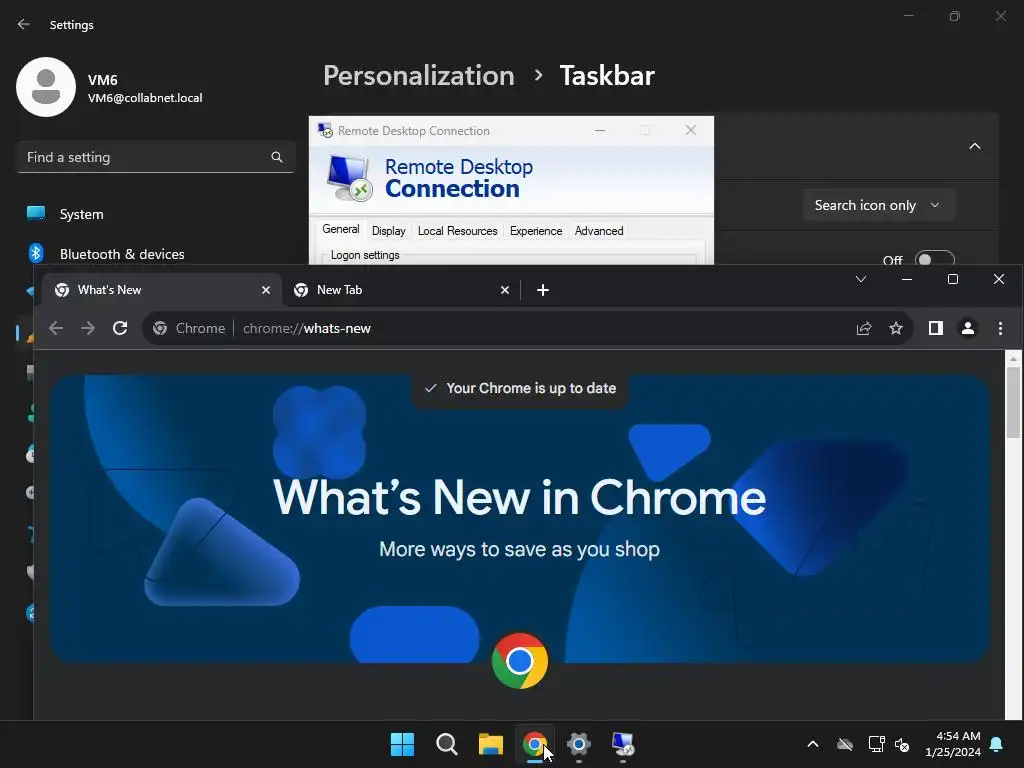The height and width of the screenshot is (768, 1024).
Task: Open the General tab in Remote Desktop
Action: (341, 229)
